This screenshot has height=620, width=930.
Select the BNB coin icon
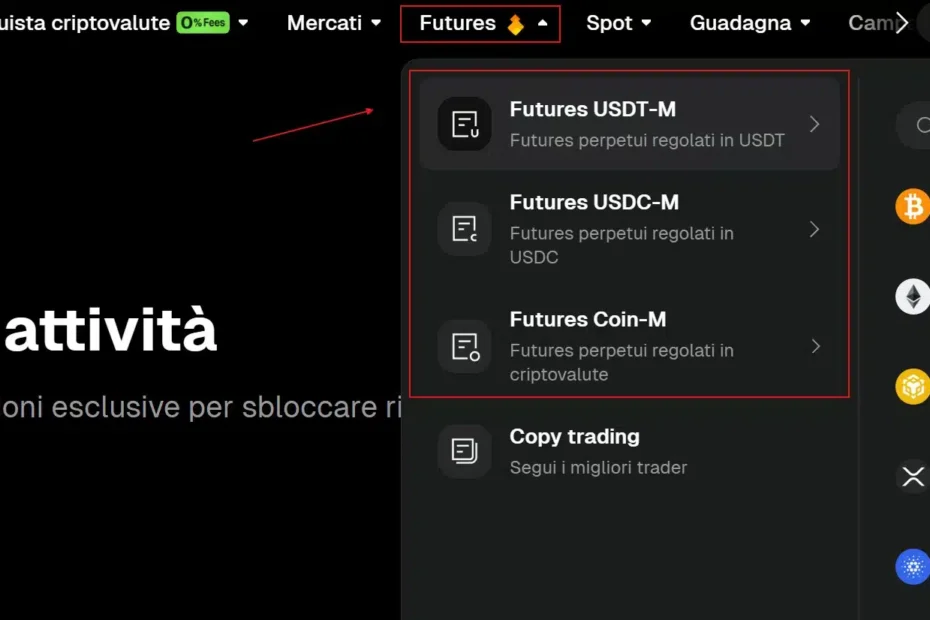tap(912, 387)
